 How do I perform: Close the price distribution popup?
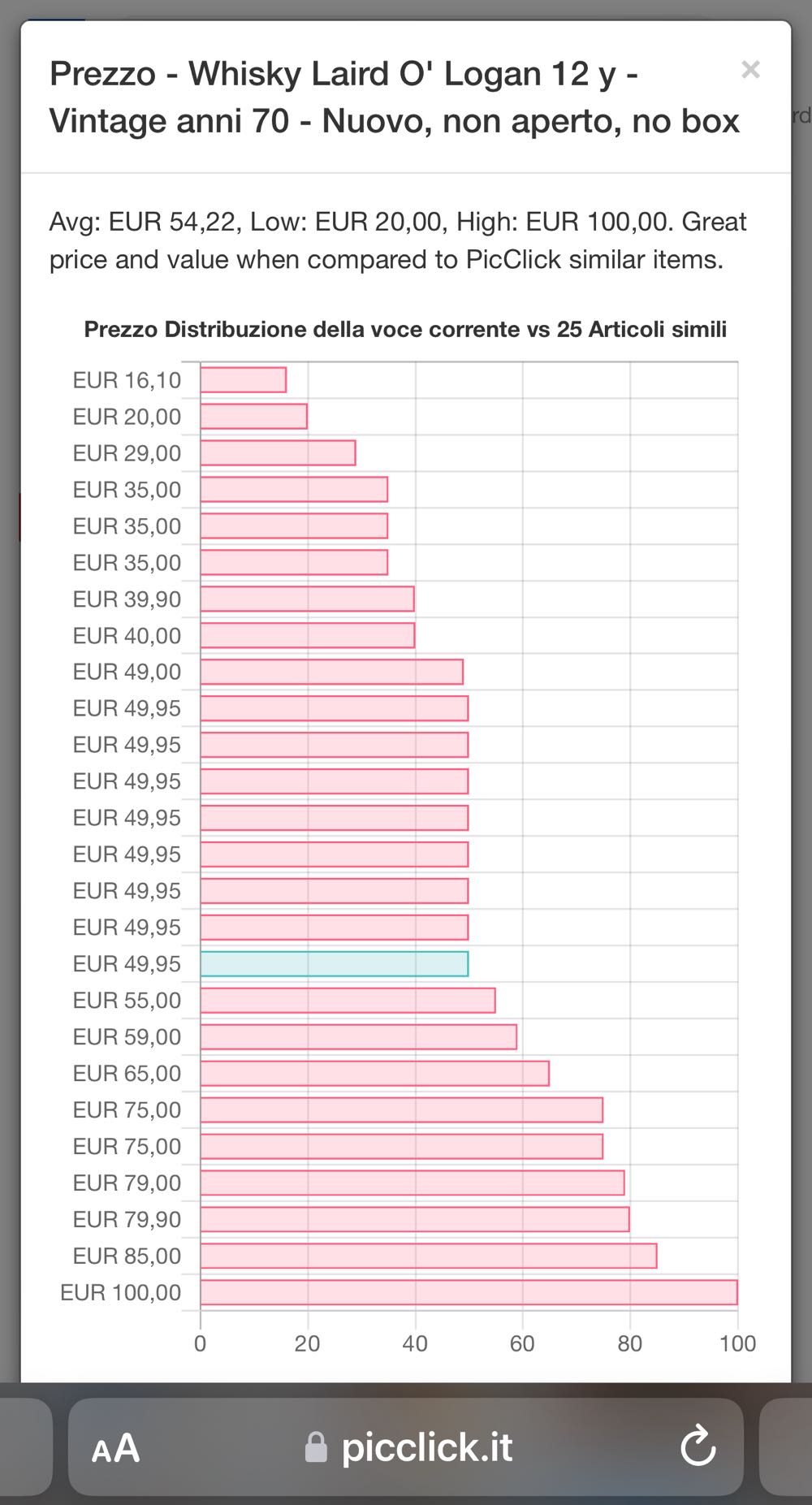pos(750,70)
